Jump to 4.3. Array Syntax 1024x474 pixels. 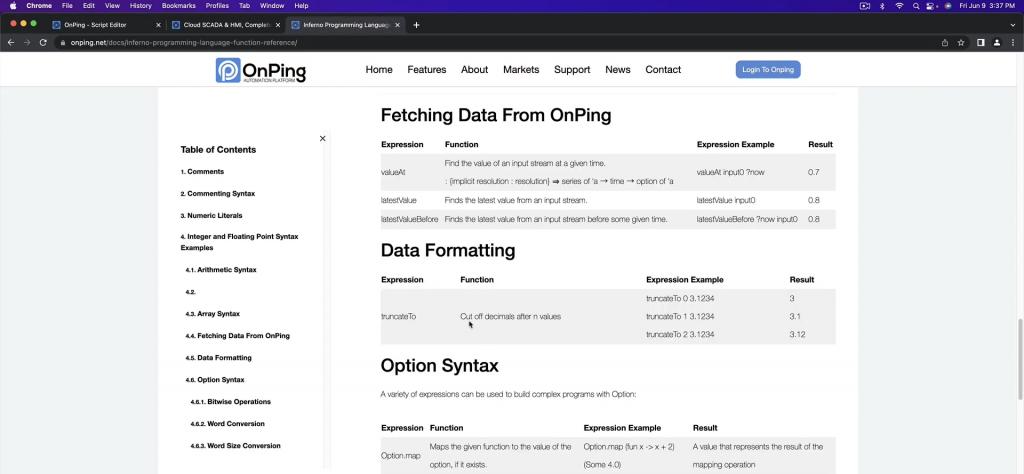coord(212,314)
